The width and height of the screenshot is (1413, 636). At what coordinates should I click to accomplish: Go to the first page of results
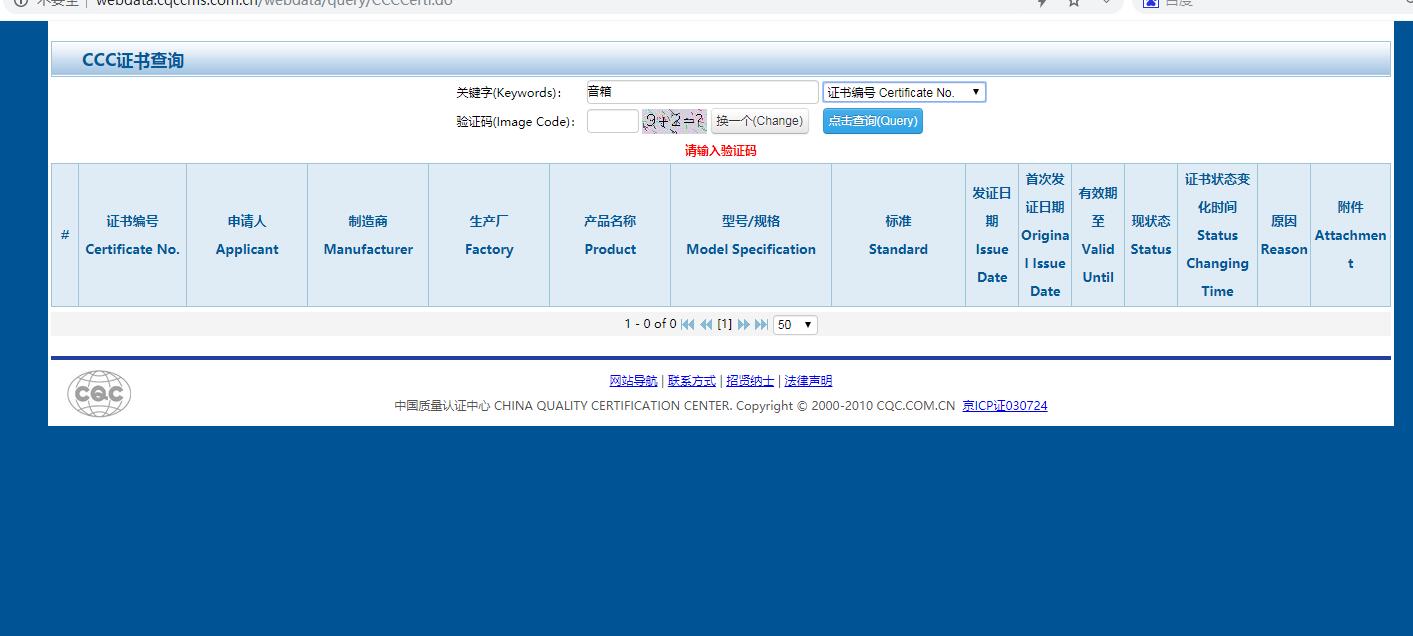pos(687,324)
